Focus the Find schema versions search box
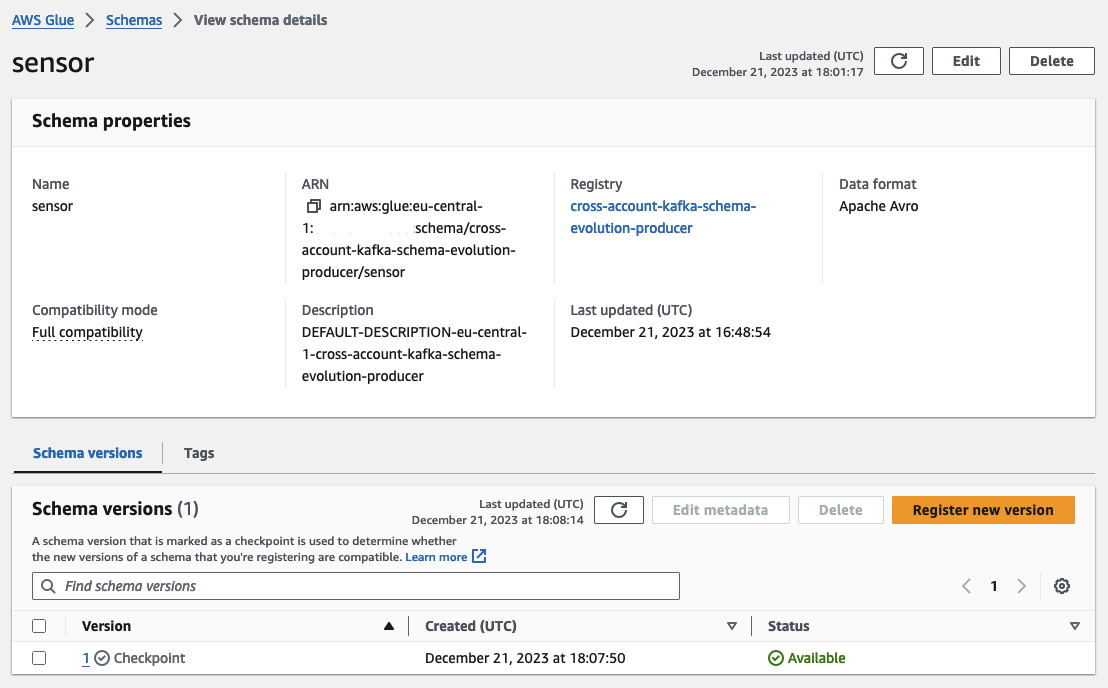The image size is (1108, 688). [356, 586]
